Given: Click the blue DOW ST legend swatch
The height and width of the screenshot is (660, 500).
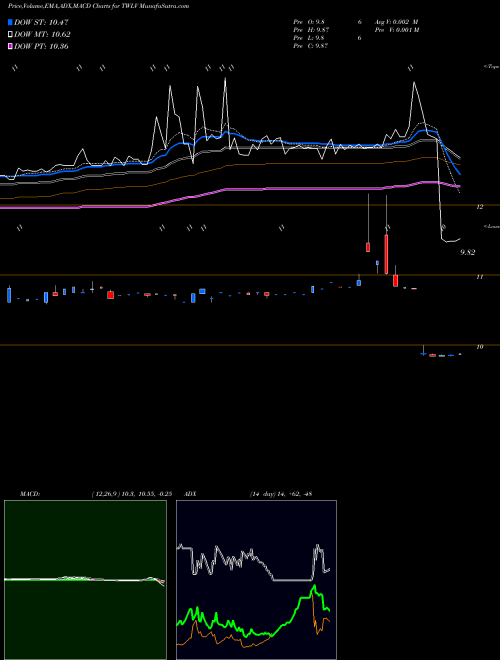Looking at the screenshot, I should [11, 23].
